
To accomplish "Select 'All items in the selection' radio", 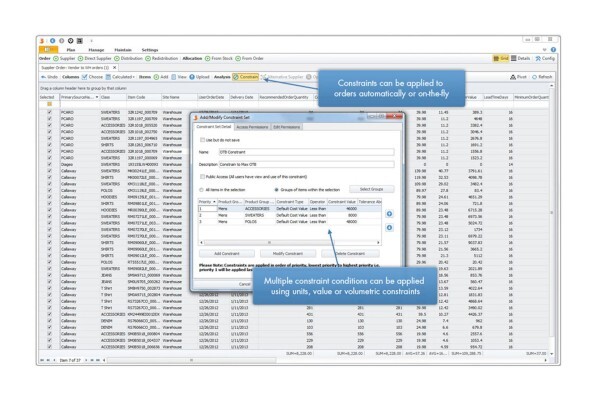I will (201, 190).
